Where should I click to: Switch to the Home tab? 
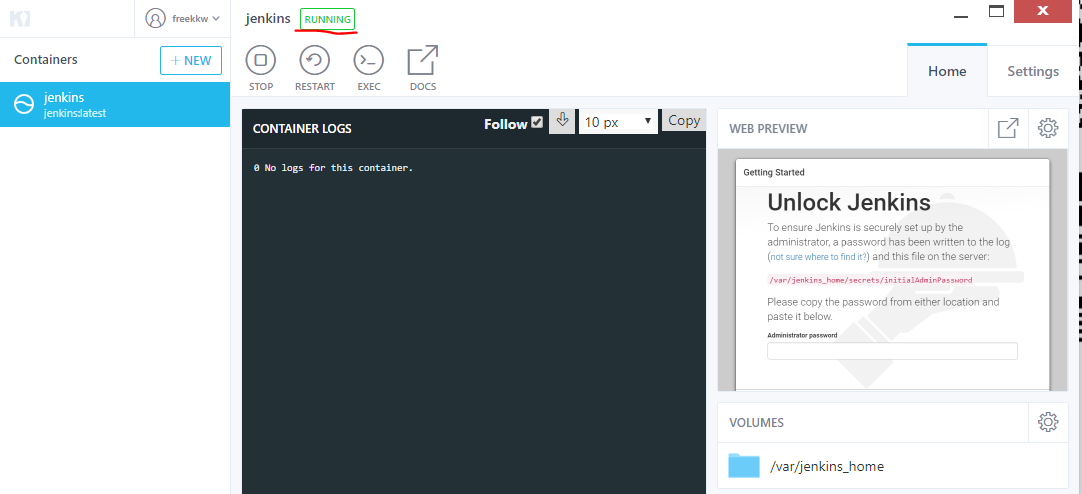[947, 71]
